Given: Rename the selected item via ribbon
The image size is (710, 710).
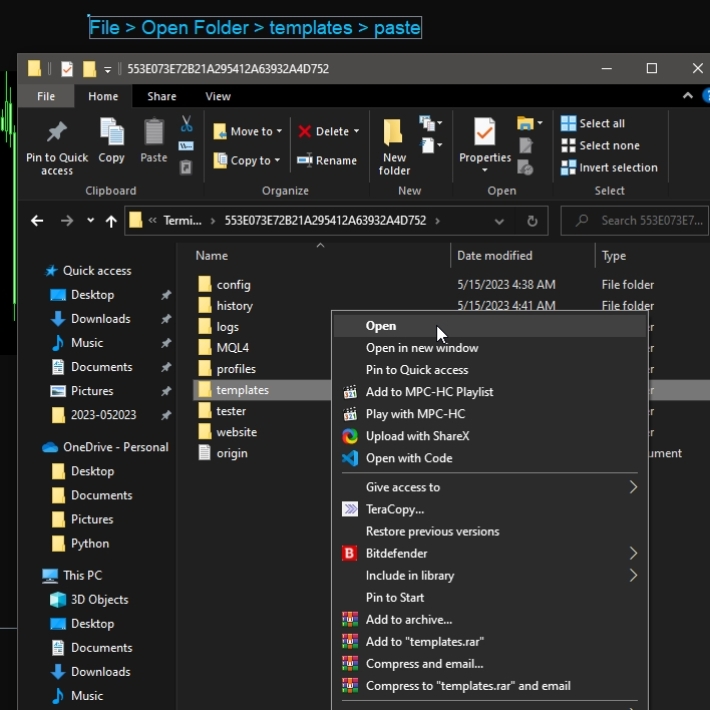Looking at the screenshot, I should [x=327, y=160].
